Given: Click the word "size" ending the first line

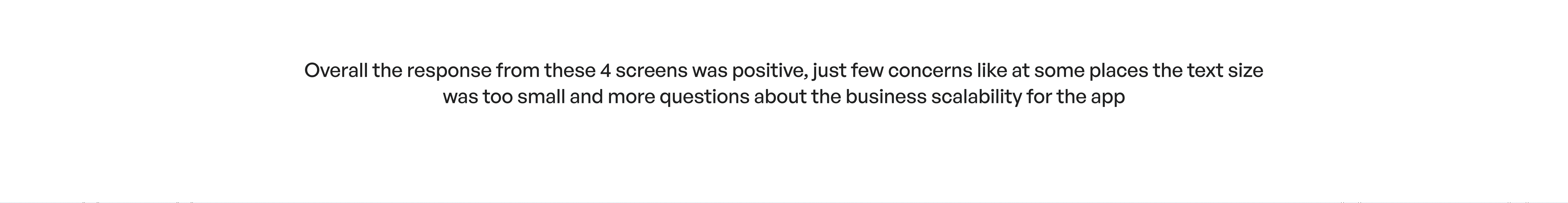Looking at the screenshot, I should (1246, 71).
